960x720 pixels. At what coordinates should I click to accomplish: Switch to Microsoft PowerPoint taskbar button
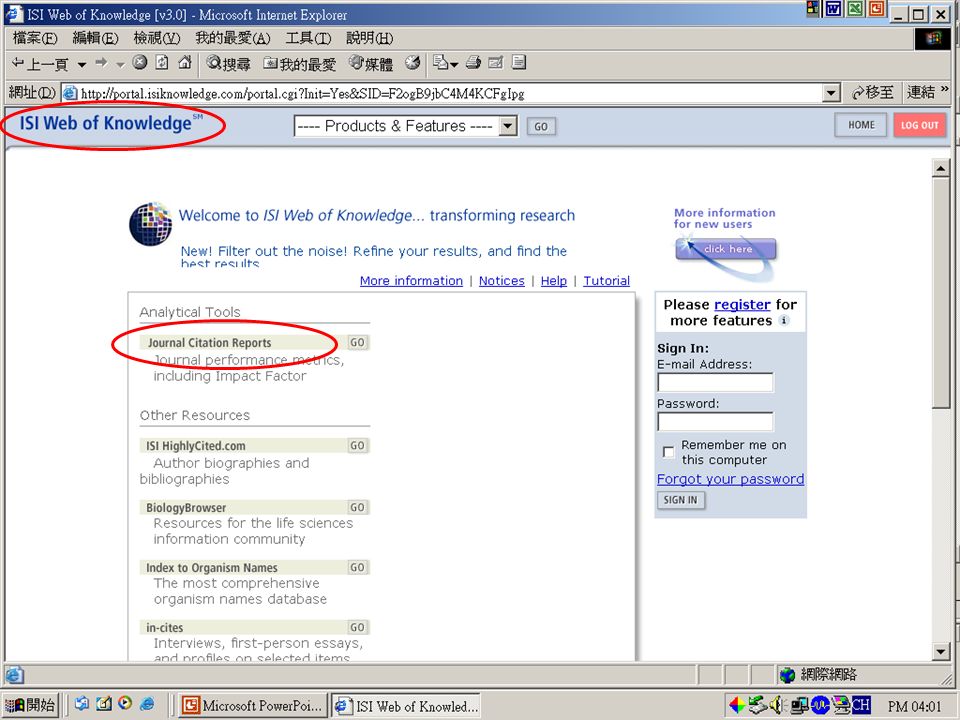254,705
